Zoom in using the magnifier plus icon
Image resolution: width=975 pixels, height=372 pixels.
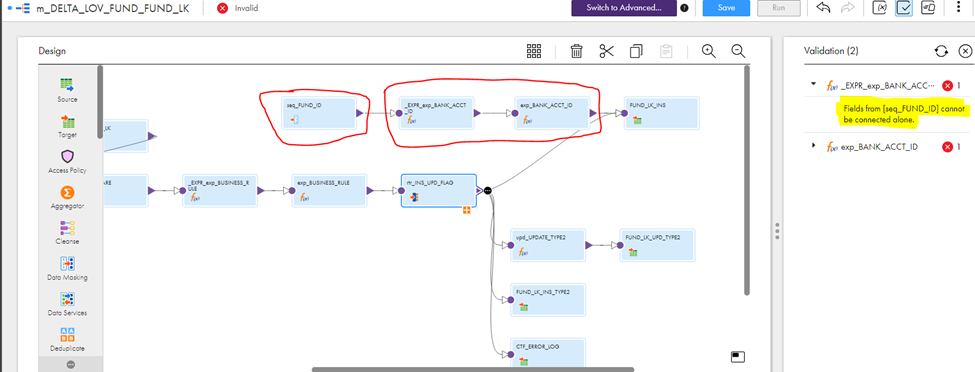coord(709,51)
